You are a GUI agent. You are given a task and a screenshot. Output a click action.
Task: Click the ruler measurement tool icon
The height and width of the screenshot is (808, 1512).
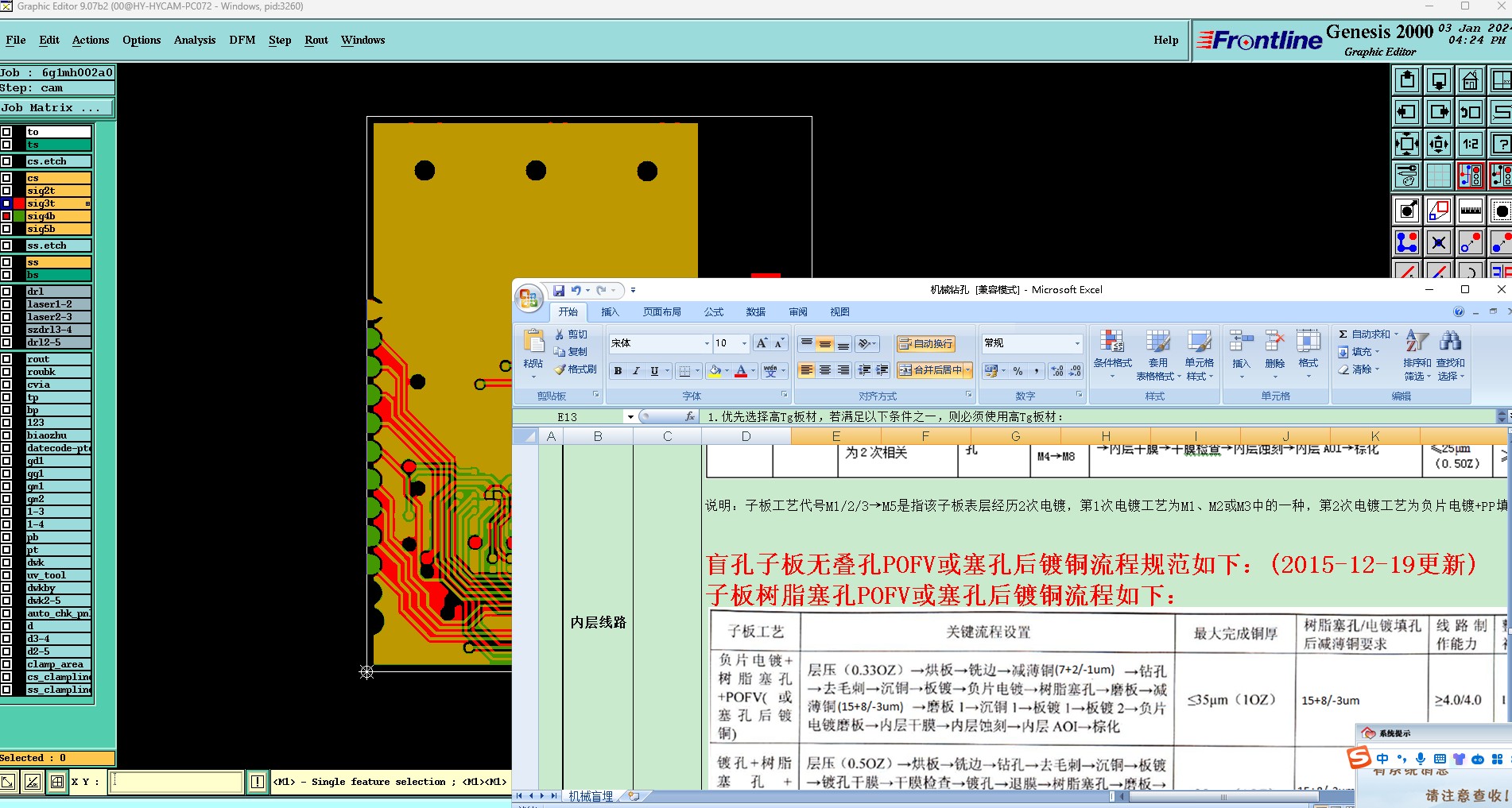click(x=1471, y=211)
